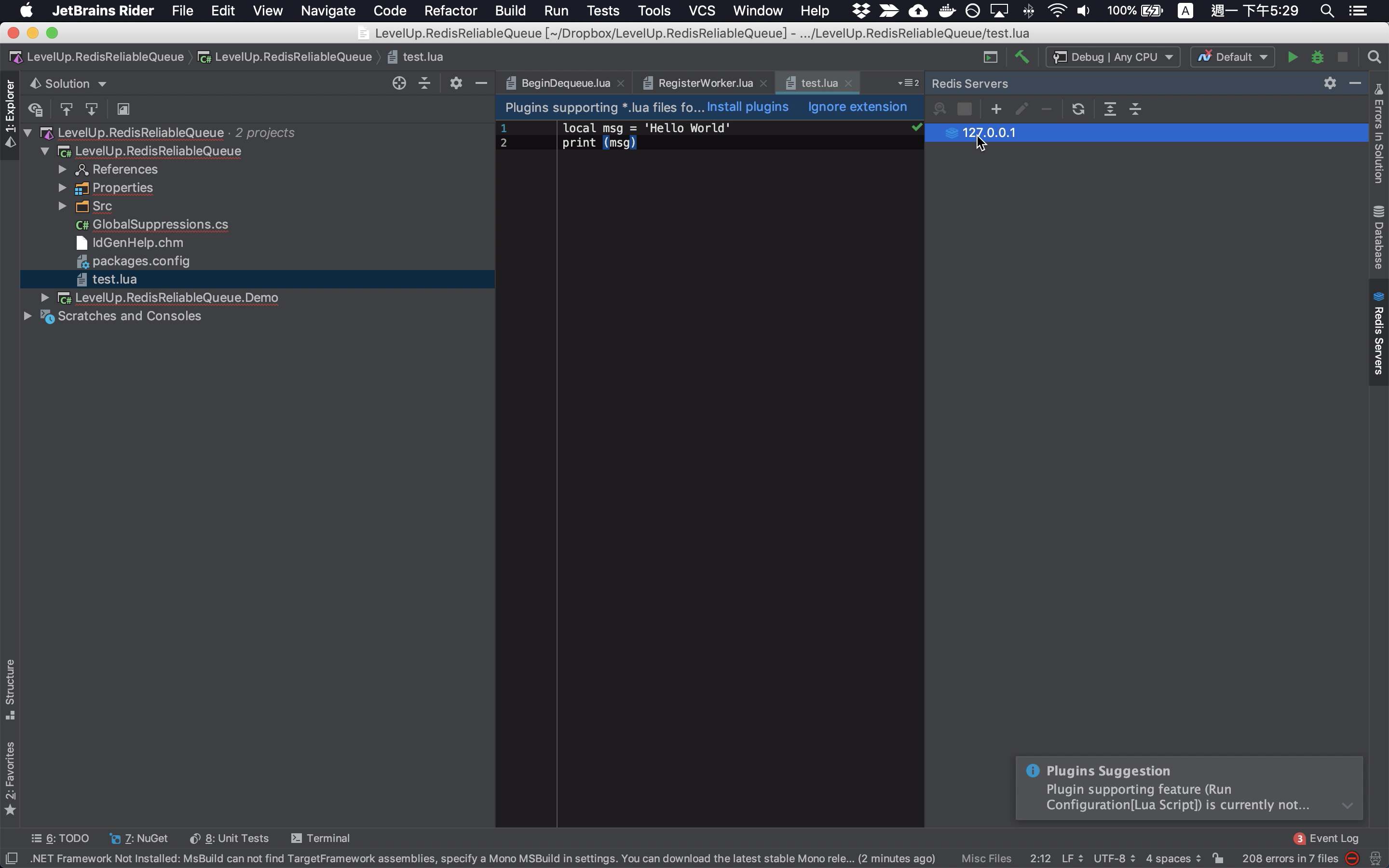Viewport: 1389px width, 868px height.
Task: Click the locate target icon in Solution panel
Action: coord(399,83)
